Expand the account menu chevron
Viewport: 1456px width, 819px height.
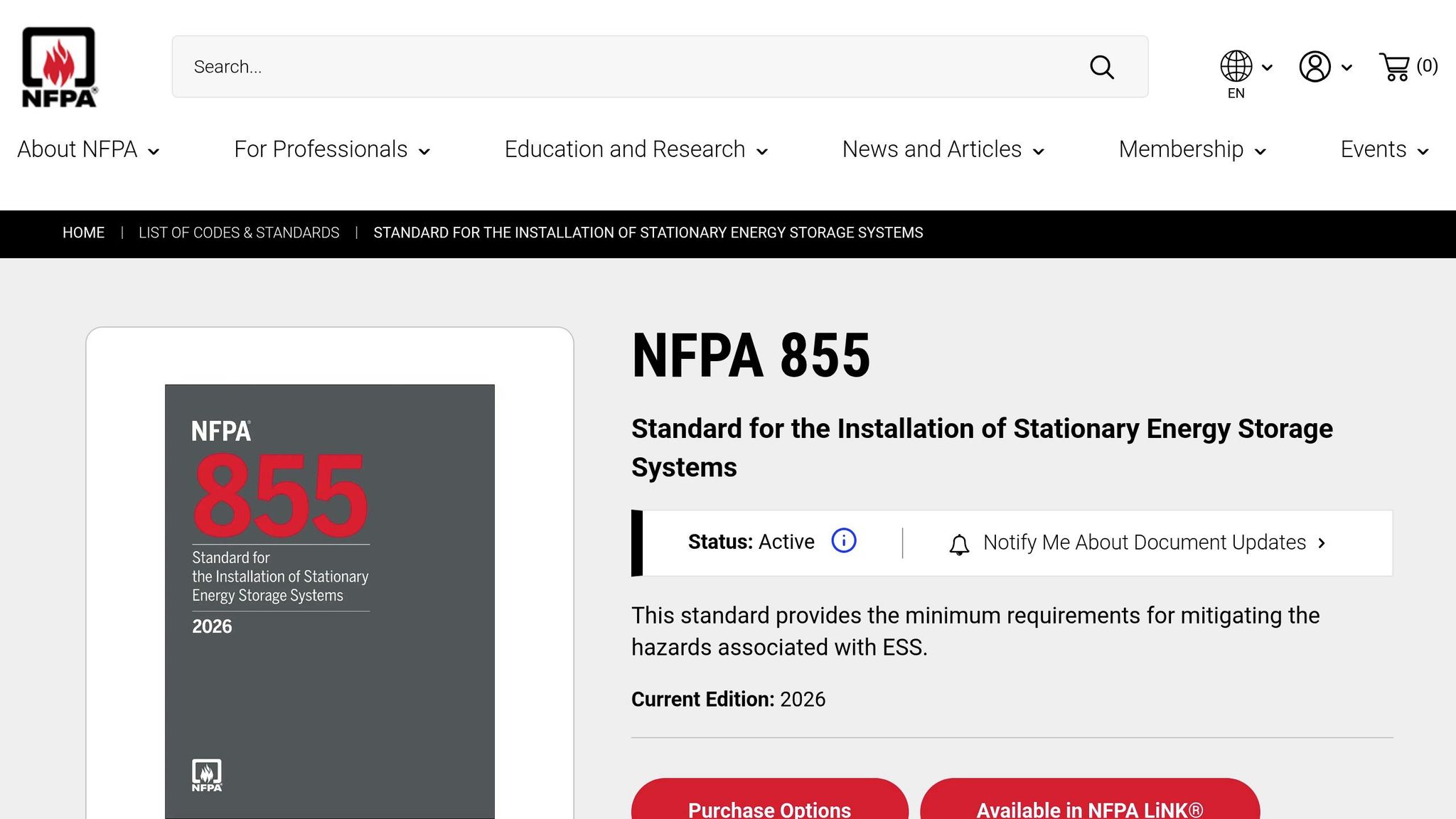[1347, 68]
